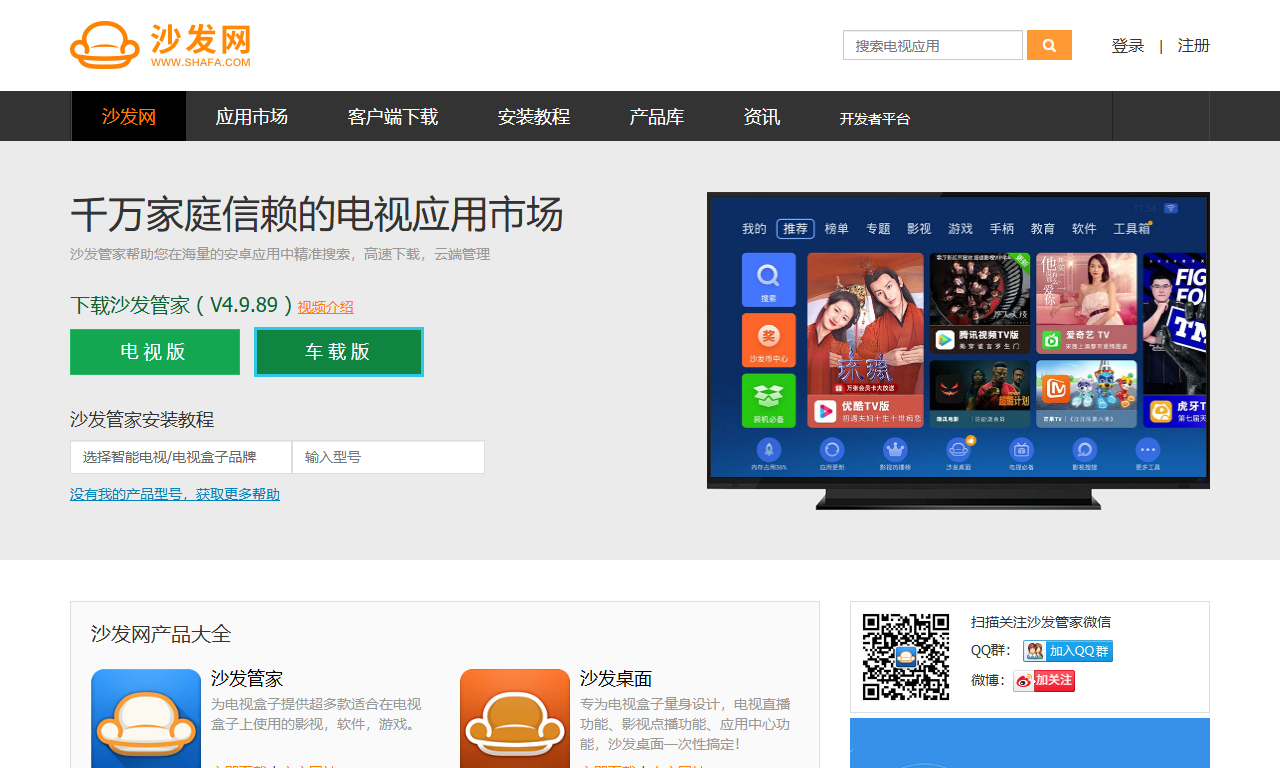Switch to 安装教程 in the navigation bar
The height and width of the screenshot is (768, 1280).
tap(534, 116)
